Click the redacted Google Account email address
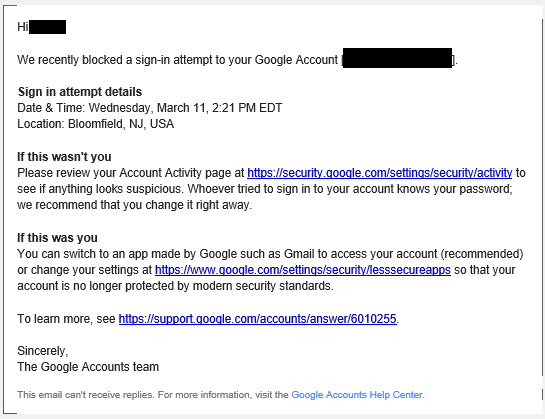This screenshot has width=545, height=419. tap(397, 58)
